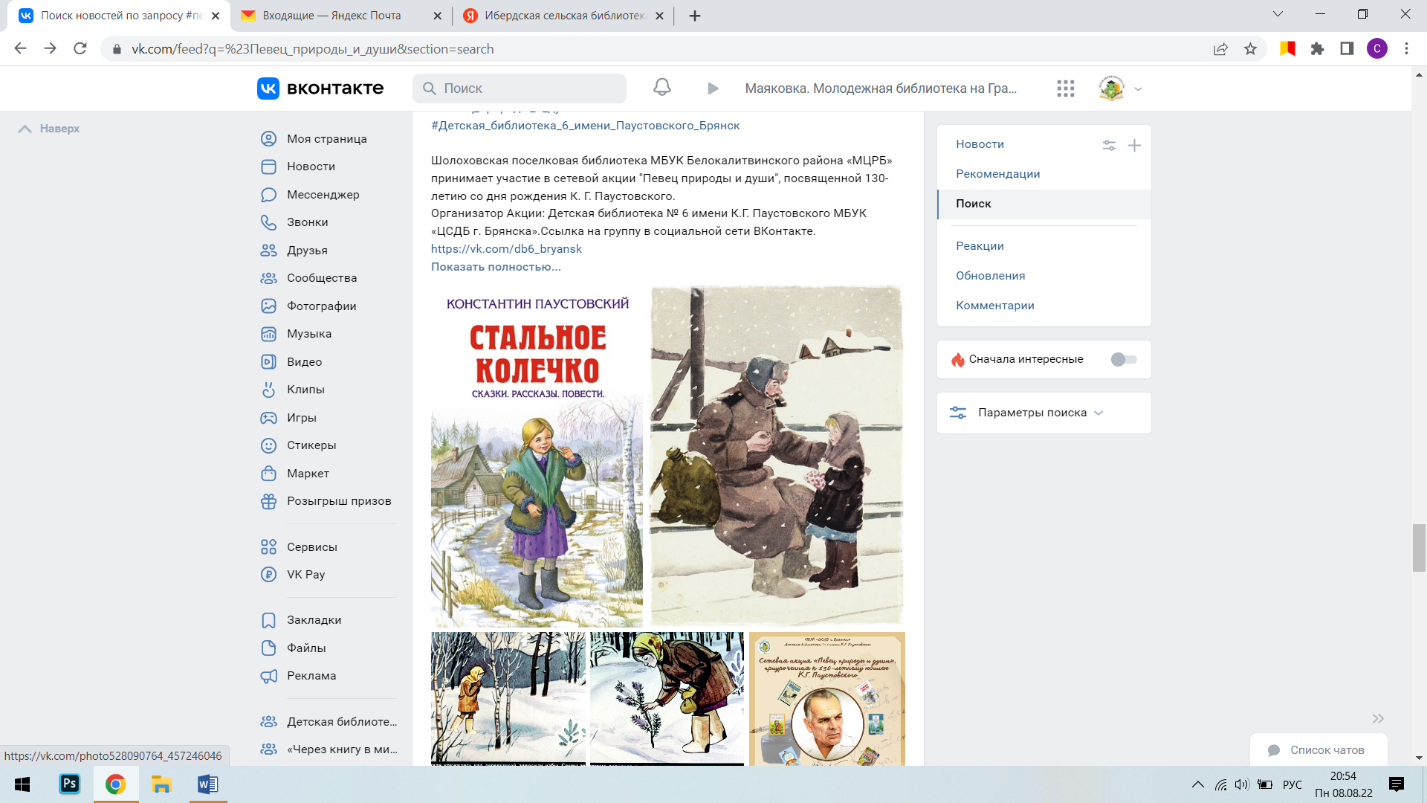Open the Paustovsky portrait poster thumbnail

(x=827, y=698)
